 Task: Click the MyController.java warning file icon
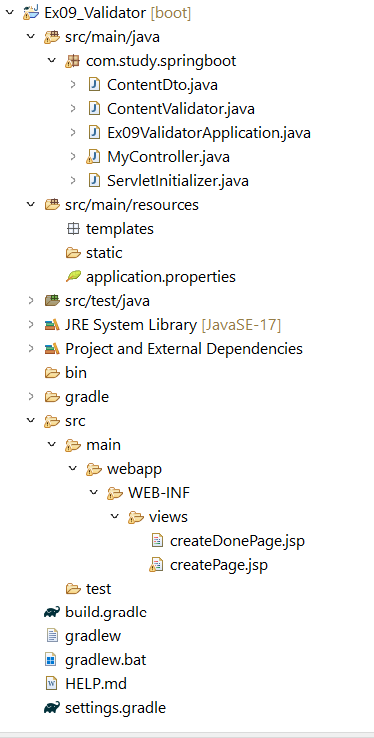93,157
